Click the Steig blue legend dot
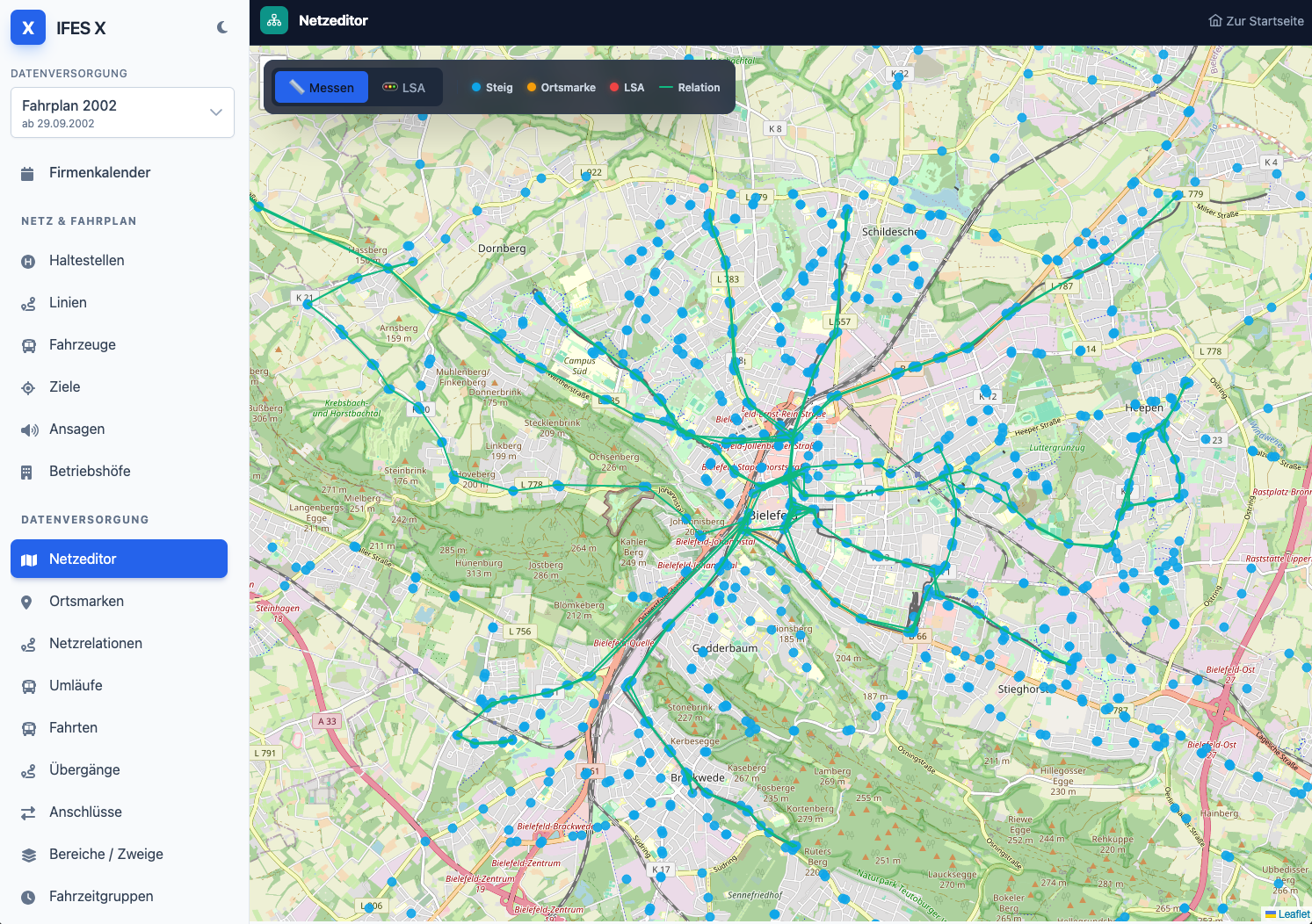The height and width of the screenshot is (924, 1312). point(476,87)
